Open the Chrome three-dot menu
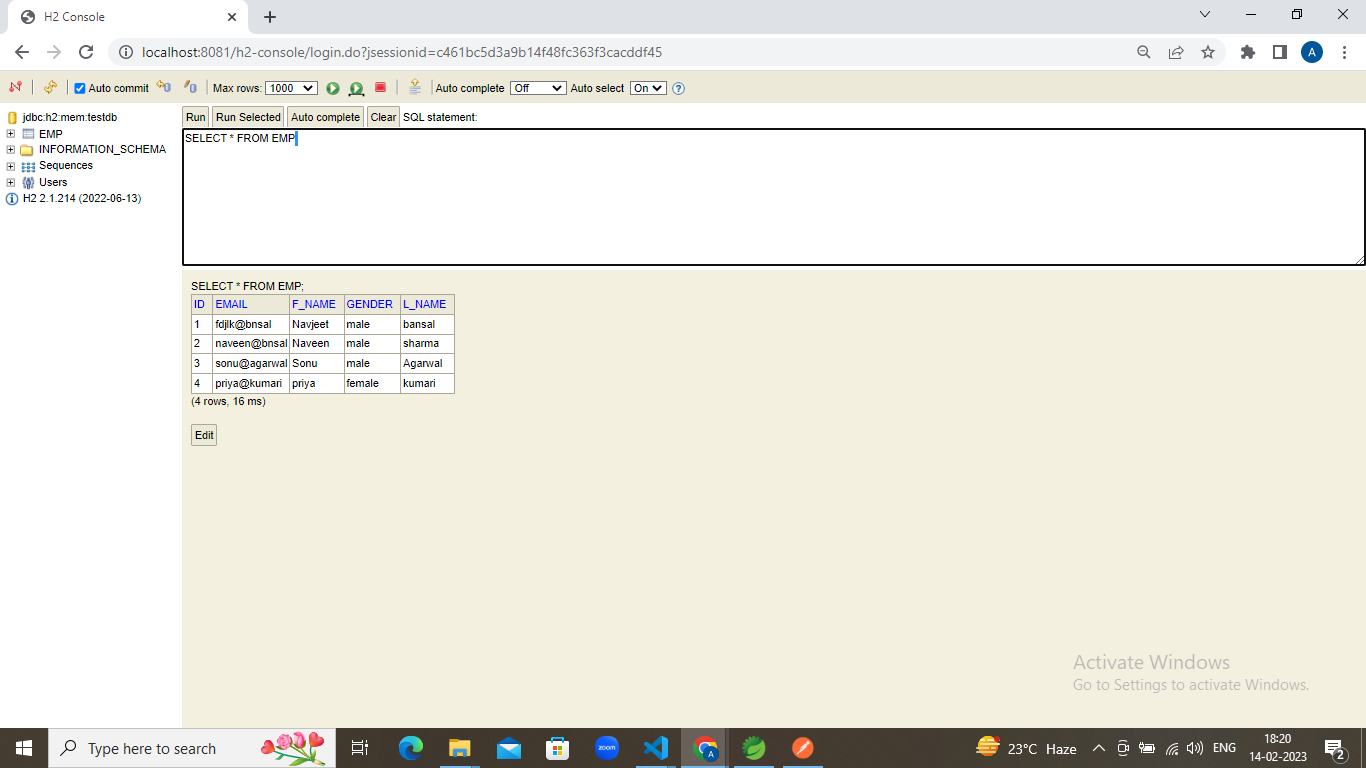 pos(1343,52)
